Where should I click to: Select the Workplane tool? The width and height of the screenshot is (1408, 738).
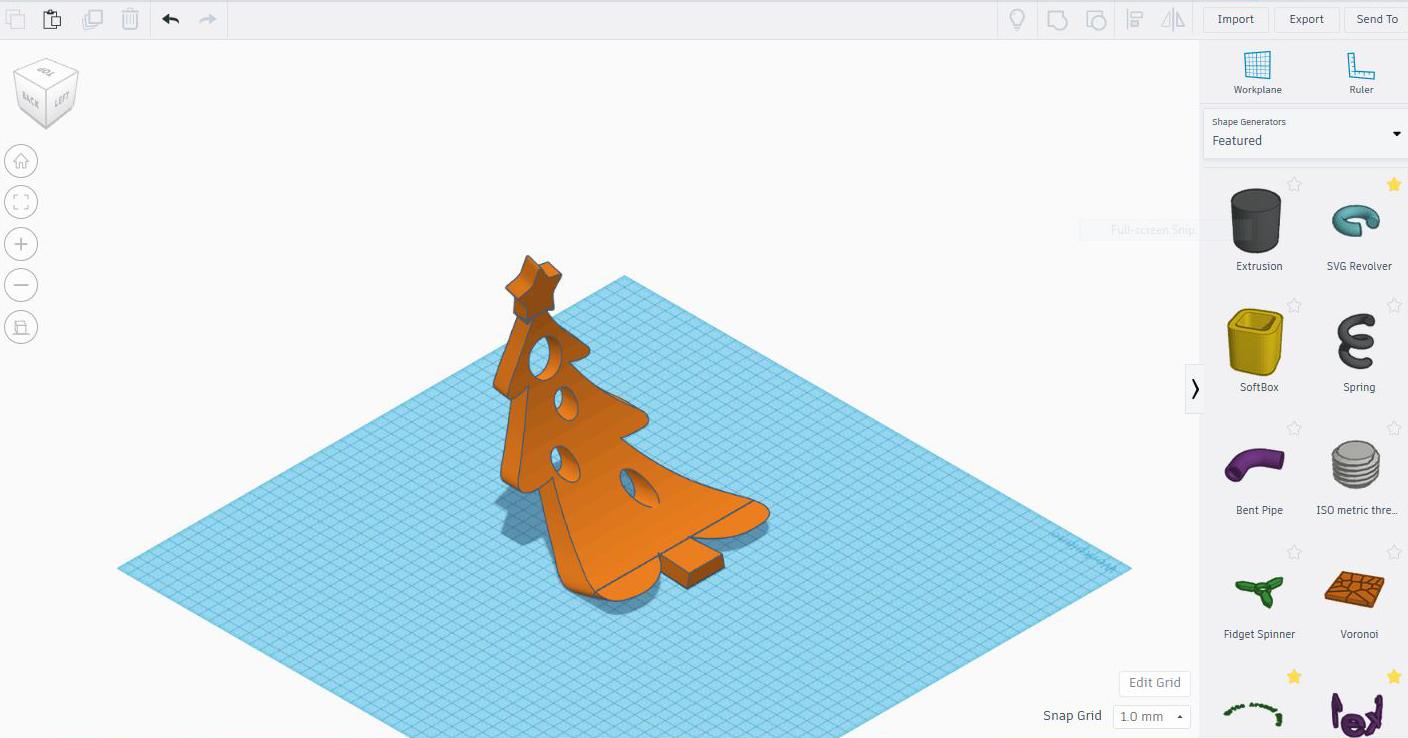1257,73
